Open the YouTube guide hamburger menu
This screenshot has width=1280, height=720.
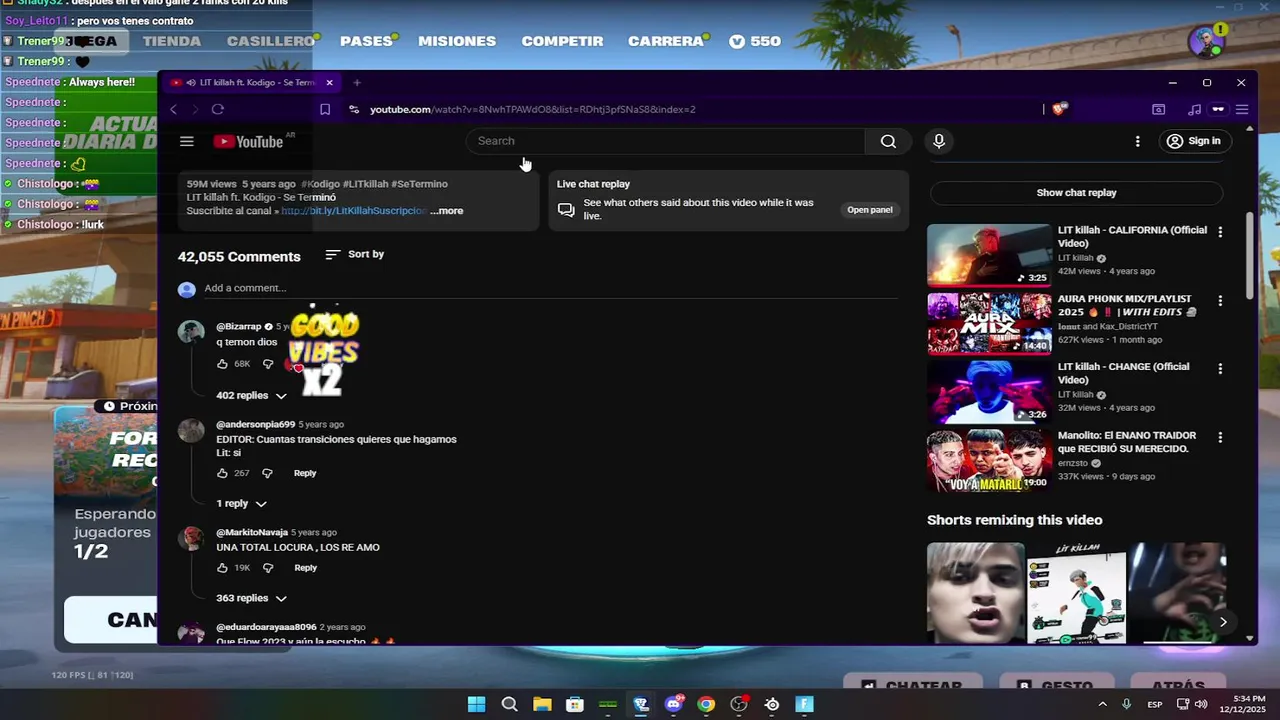tap(186, 141)
